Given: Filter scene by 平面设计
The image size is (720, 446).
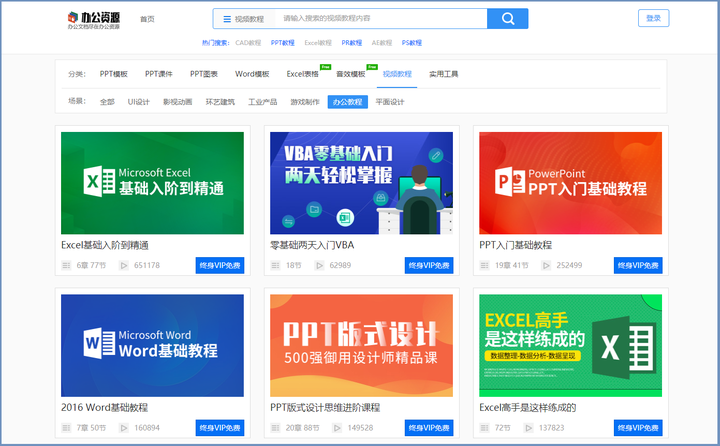Looking at the screenshot, I should 390,102.
